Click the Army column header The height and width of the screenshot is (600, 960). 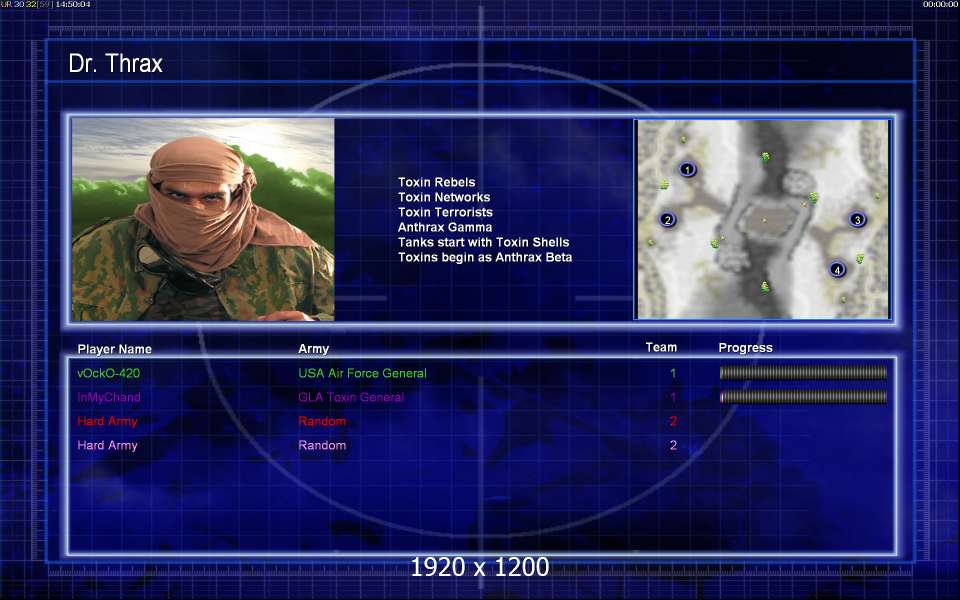(x=313, y=348)
